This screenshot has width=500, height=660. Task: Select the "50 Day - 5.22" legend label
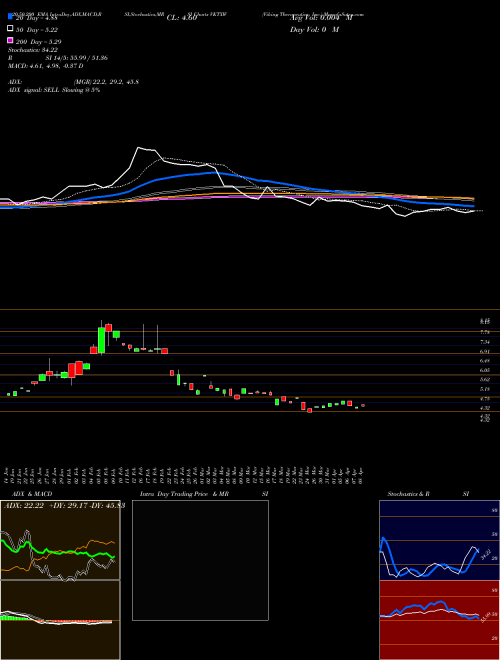37,30
